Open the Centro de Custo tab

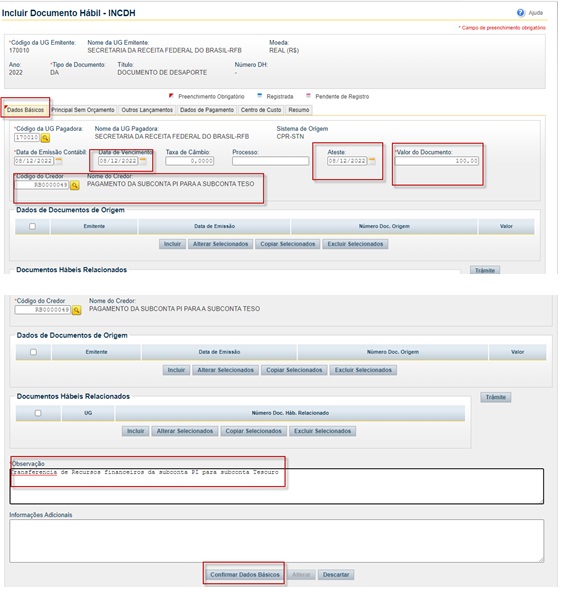[261, 110]
